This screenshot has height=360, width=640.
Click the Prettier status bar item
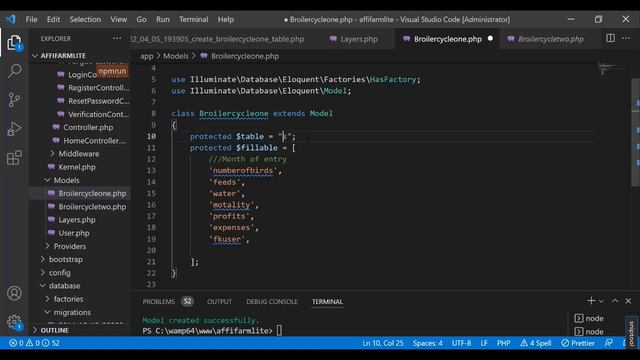(578, 343)
